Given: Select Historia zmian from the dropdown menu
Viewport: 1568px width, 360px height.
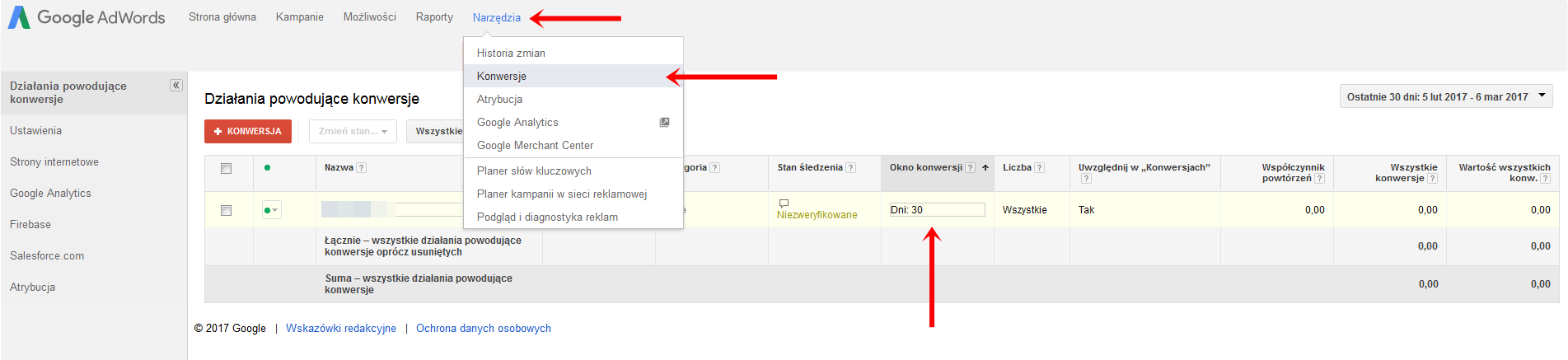Looking at the screenshot, I should pos(573,53).
